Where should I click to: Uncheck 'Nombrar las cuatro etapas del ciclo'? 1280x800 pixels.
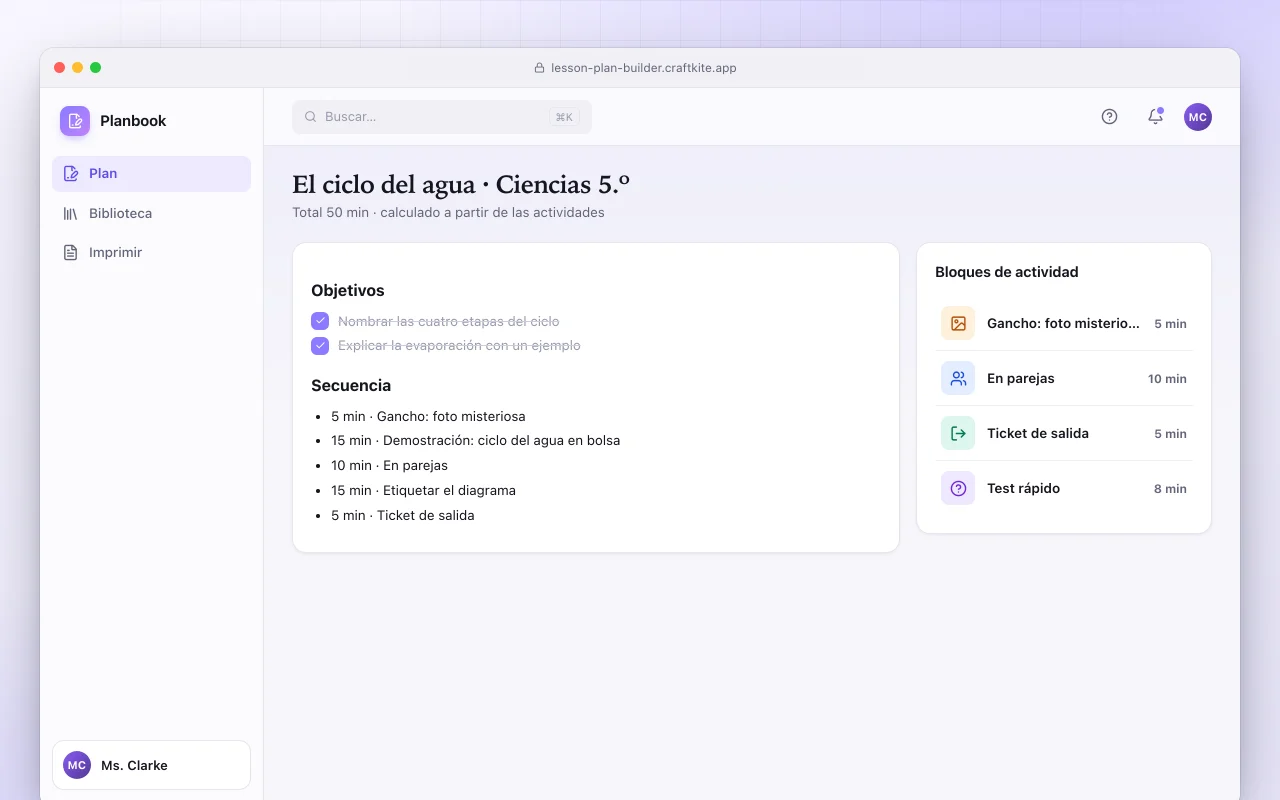[320, 321]
